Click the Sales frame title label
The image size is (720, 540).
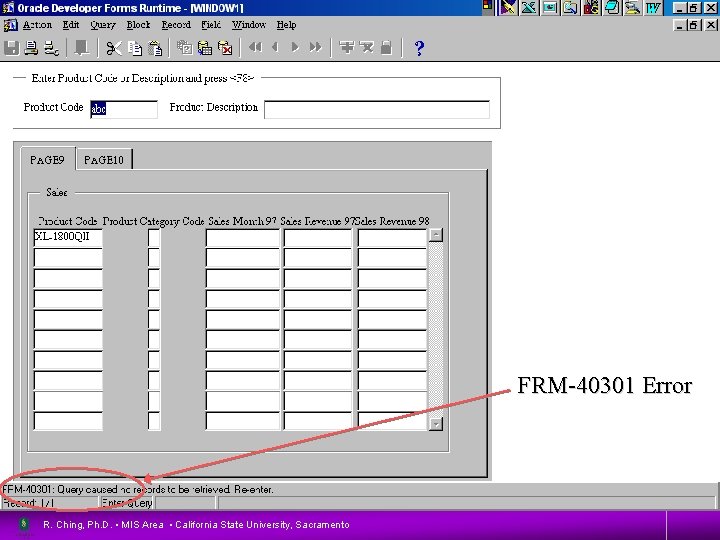pyautogui.click(x=56, y=192)
